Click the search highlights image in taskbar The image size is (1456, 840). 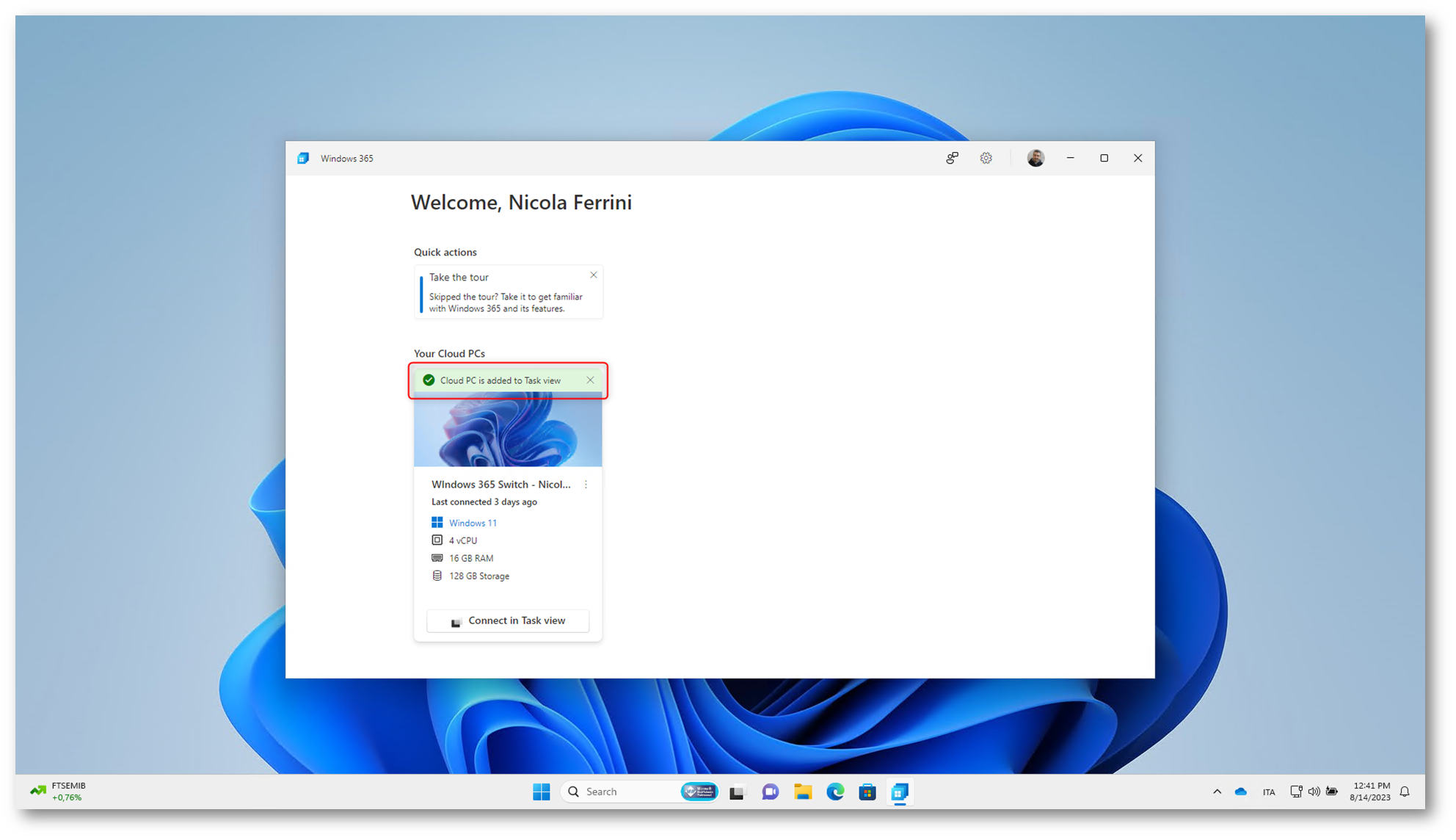699,792
